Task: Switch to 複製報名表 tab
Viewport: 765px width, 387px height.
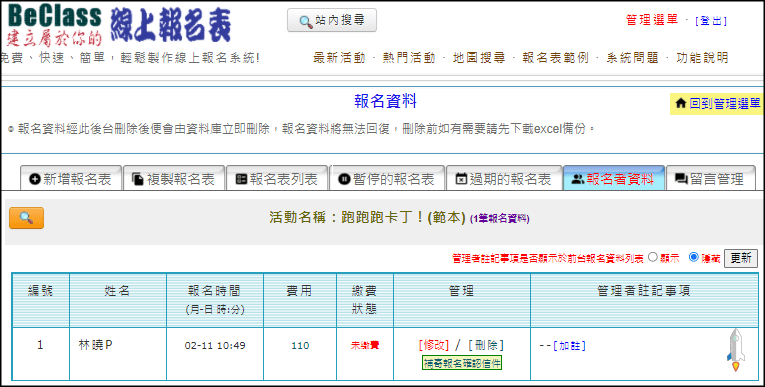Action: tap(174, 179)
